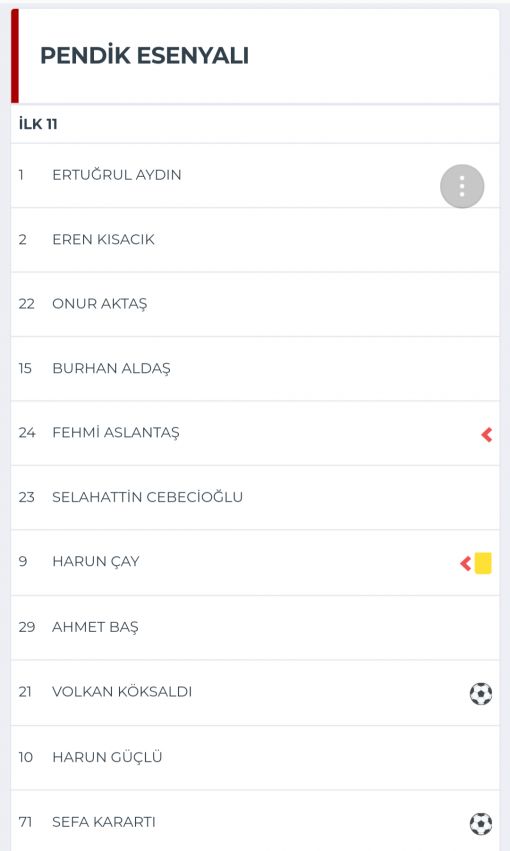Viewport: 510px width, 851px height.
Task: Select Harun Güçlü in the lineup
Action: pyautogui.click(x=255, y=757)
